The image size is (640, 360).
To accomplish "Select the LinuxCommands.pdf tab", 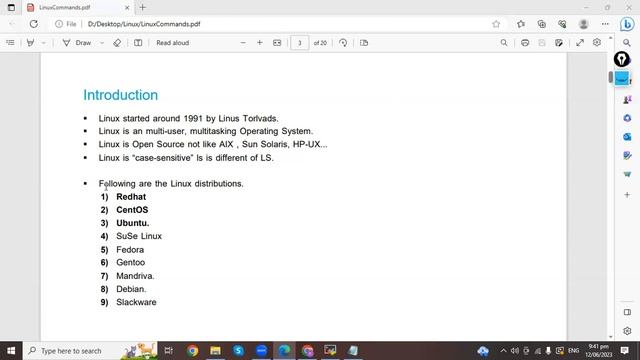I will tap(78, 7).
